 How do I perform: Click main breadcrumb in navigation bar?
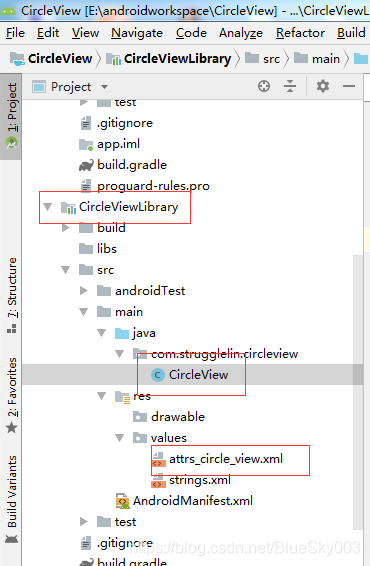pyautogui.click(x=317, y=58)
